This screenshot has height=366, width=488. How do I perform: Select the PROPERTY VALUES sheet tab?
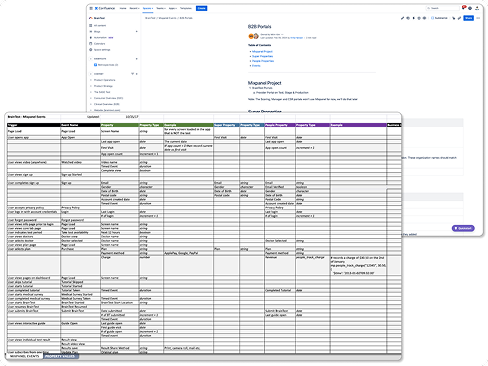pyautogui.click(x=60, y=356)
